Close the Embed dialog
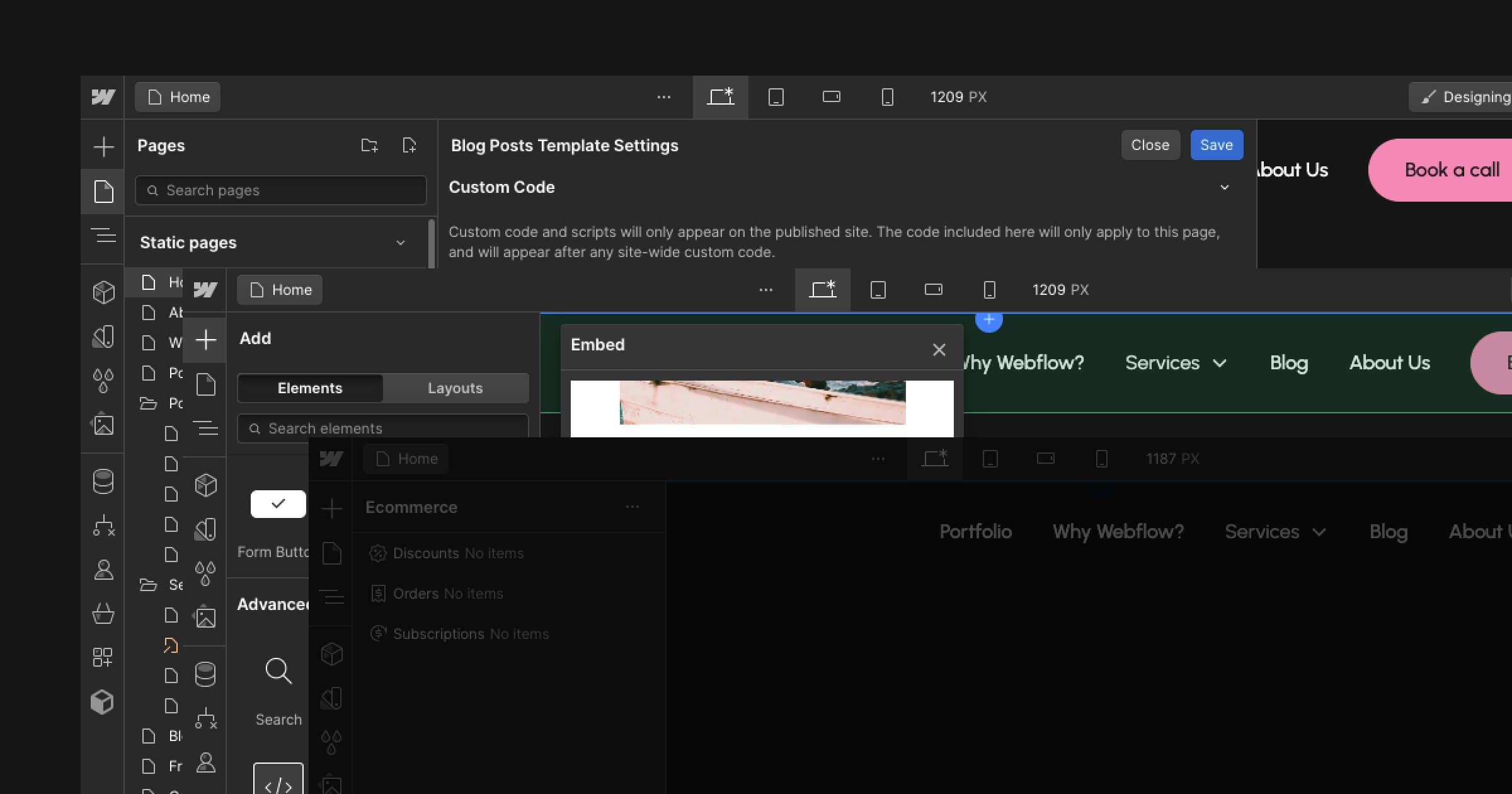The width and height of the screenshot is (1512, 794). (x=939, y=350)
